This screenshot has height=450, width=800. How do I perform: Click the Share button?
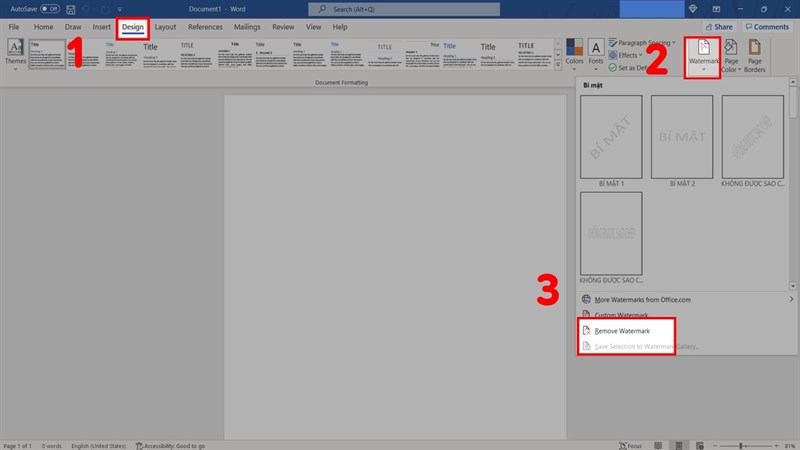click(718, 27)
